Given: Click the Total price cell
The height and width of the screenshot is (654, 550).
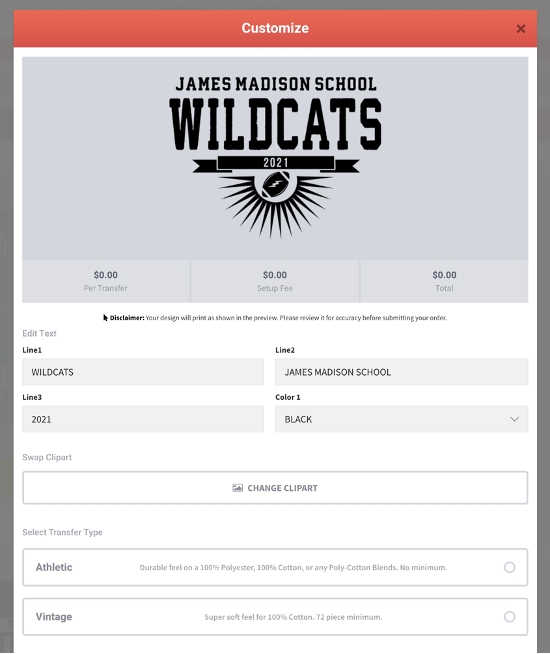Looking at the screenshot, I should point(444,281).
